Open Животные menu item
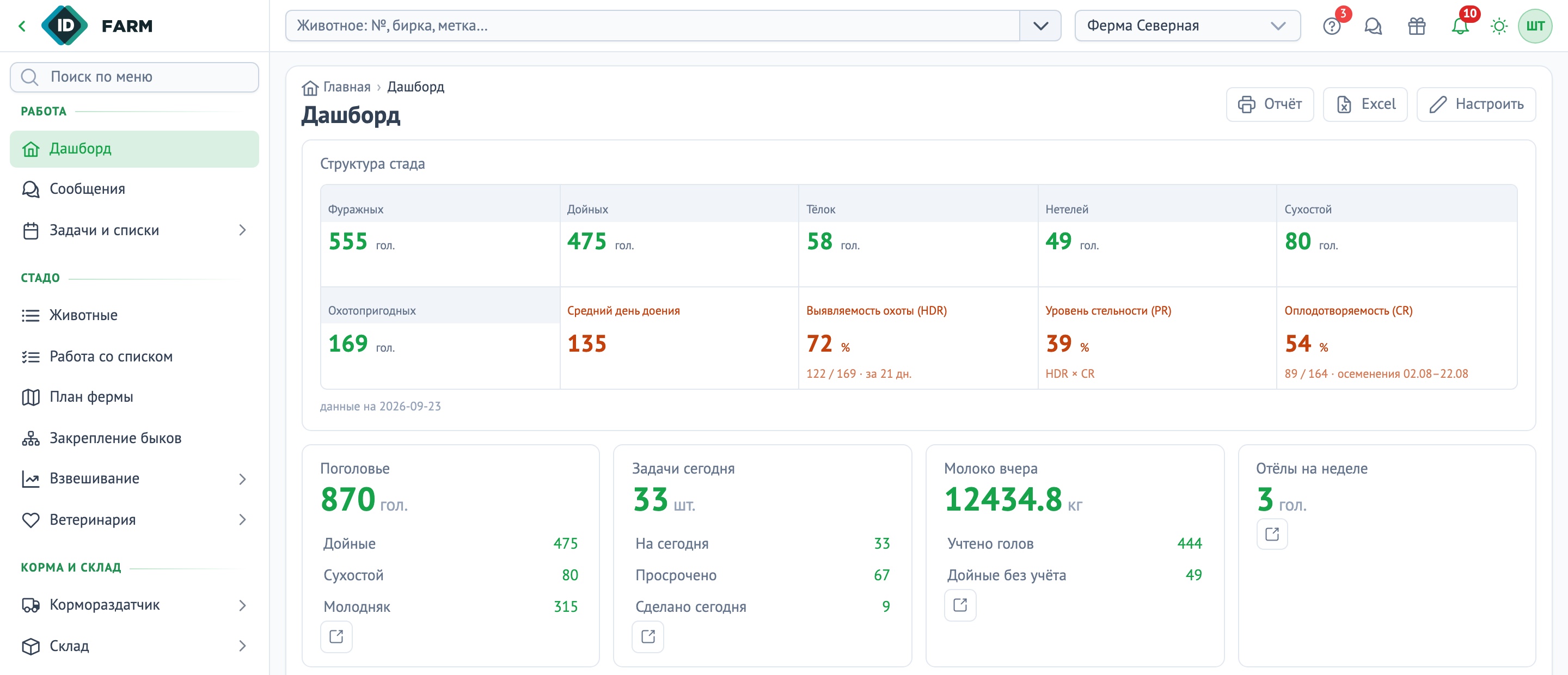1568x675 pixels. click(x=134, y=315)
